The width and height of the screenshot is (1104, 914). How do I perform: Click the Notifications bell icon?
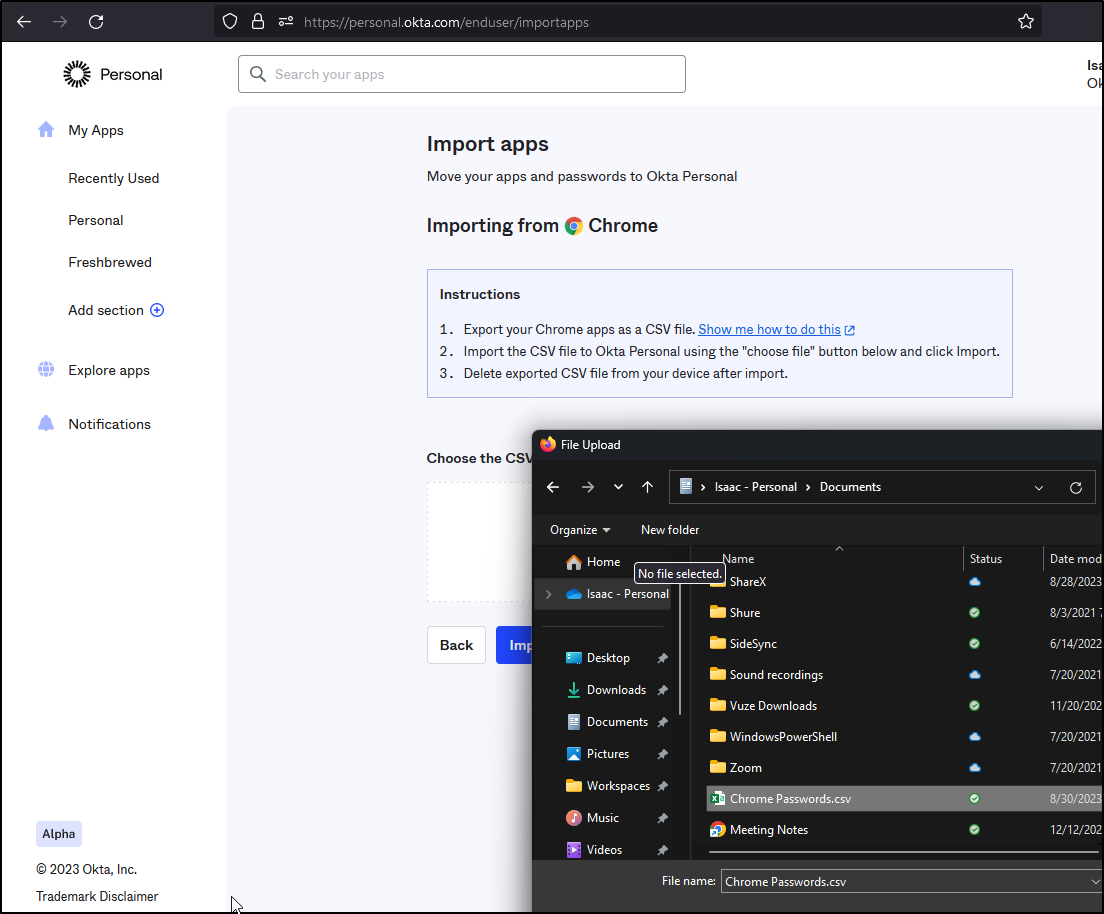(46, 423)
